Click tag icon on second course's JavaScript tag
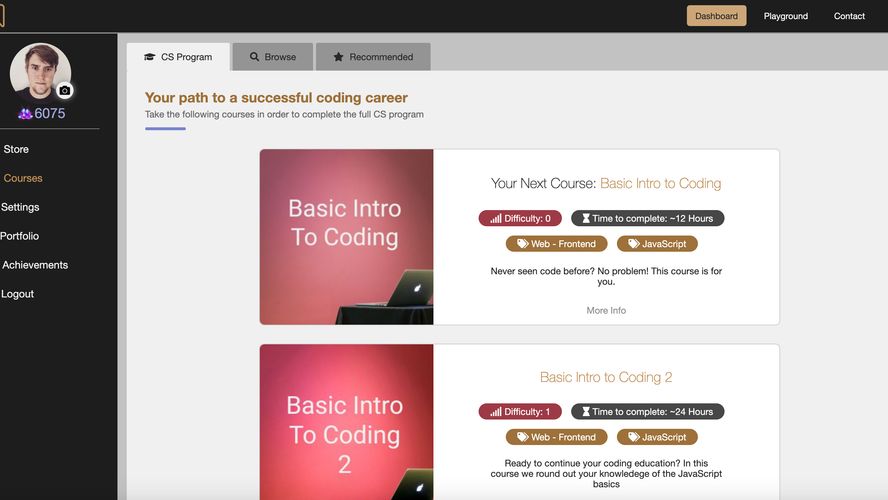The height and width of the screenshot is (500, 888). point(634,437)
